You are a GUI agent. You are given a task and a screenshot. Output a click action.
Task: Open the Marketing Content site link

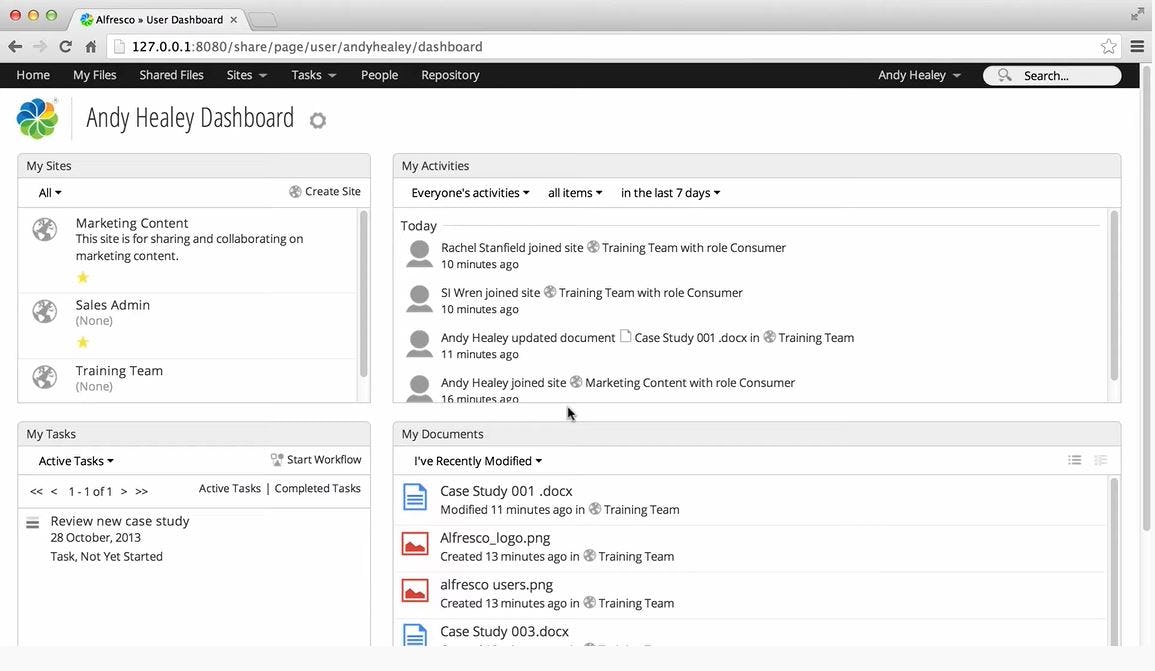[132, 222]
